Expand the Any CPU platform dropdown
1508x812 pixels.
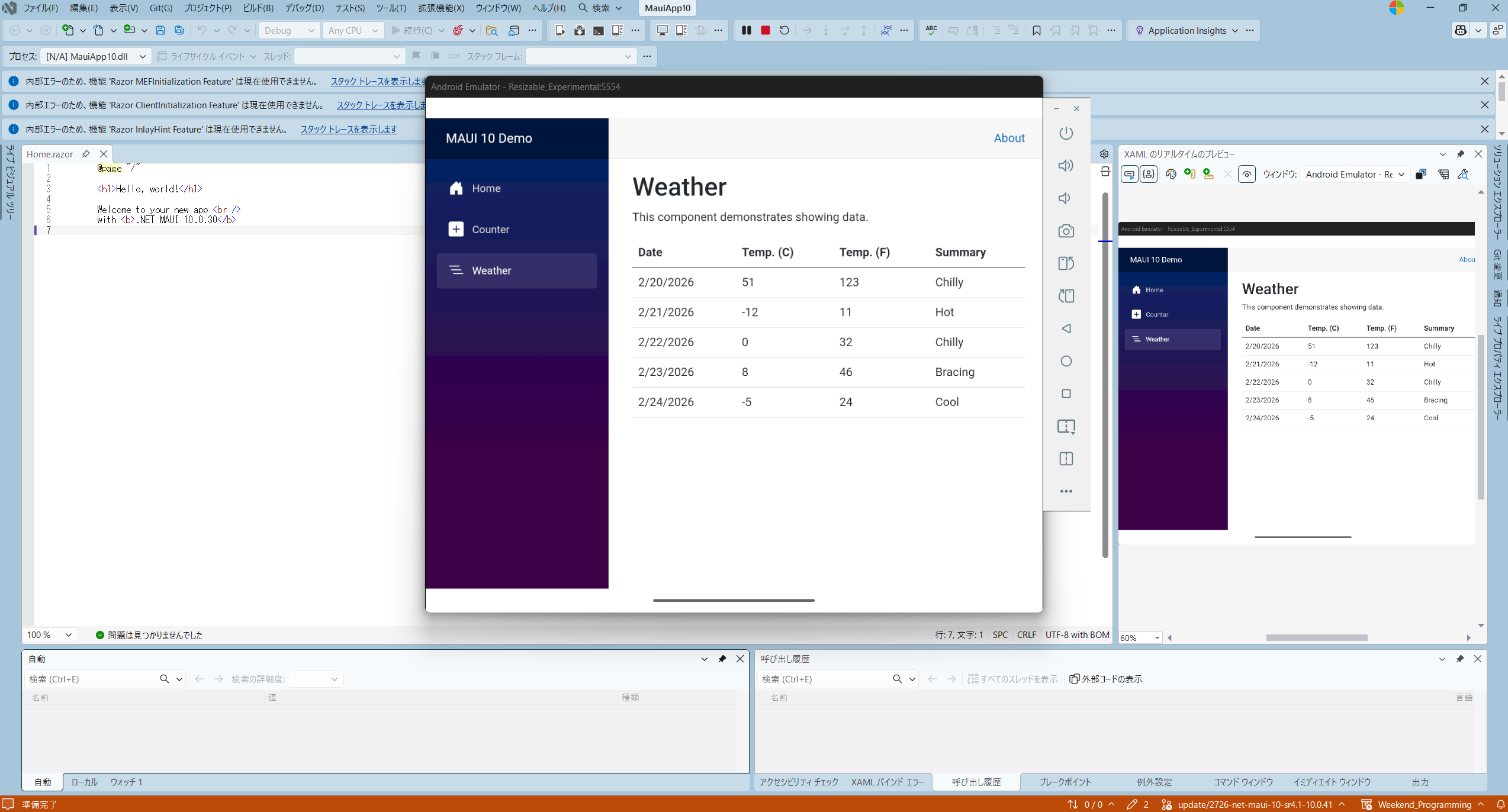[353, 30]
